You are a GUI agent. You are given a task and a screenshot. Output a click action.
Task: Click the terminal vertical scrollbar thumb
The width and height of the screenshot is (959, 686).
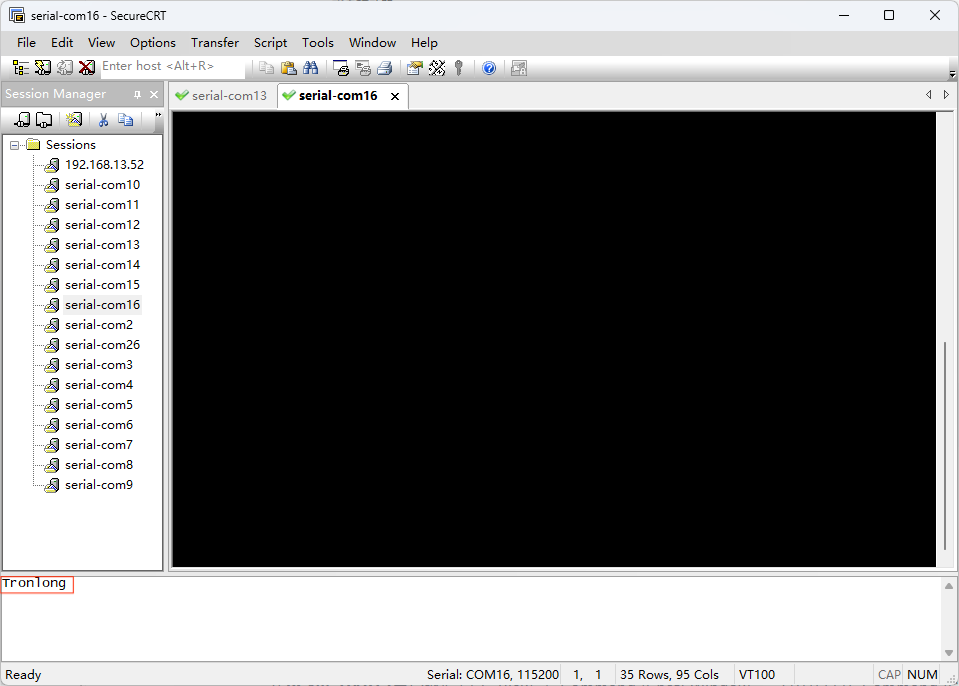click(945, 445)
